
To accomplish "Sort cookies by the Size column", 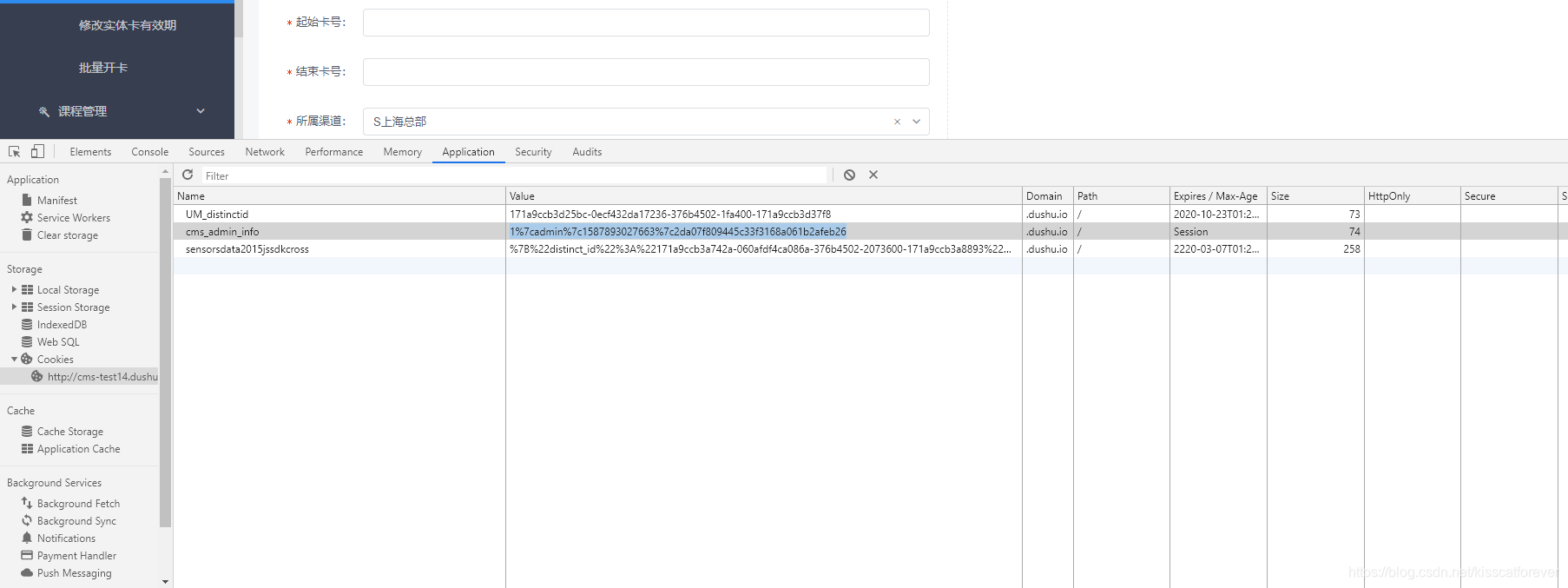I will click(1315, 195).
